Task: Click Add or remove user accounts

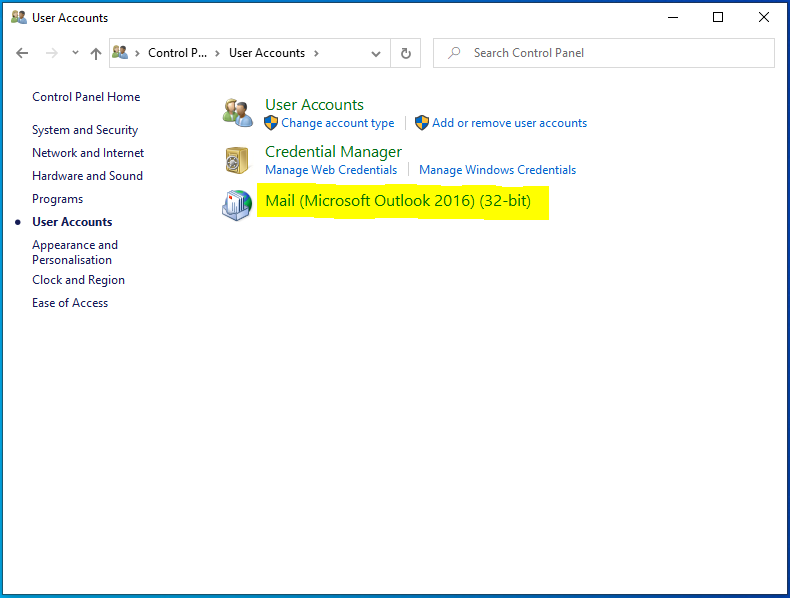Action: tap(509, 123)
